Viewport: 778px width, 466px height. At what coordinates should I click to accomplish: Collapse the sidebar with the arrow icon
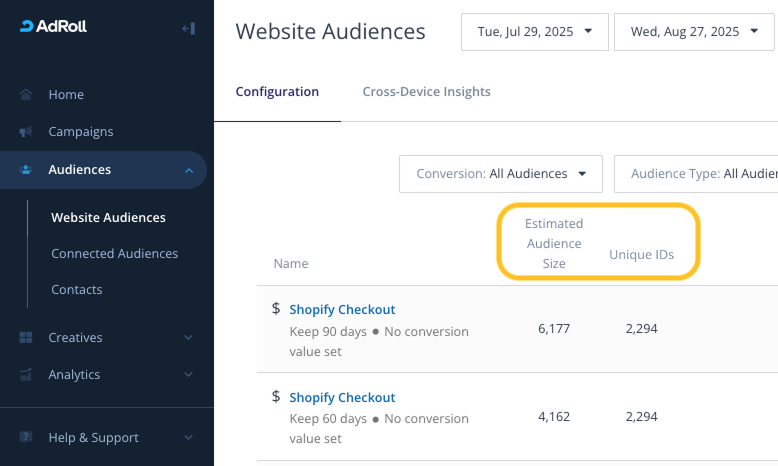188,28
